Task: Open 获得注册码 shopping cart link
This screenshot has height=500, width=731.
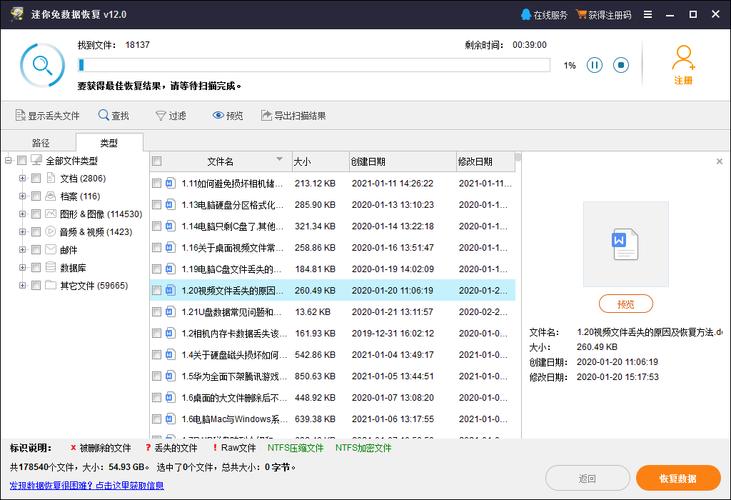Action: (604, 14)
